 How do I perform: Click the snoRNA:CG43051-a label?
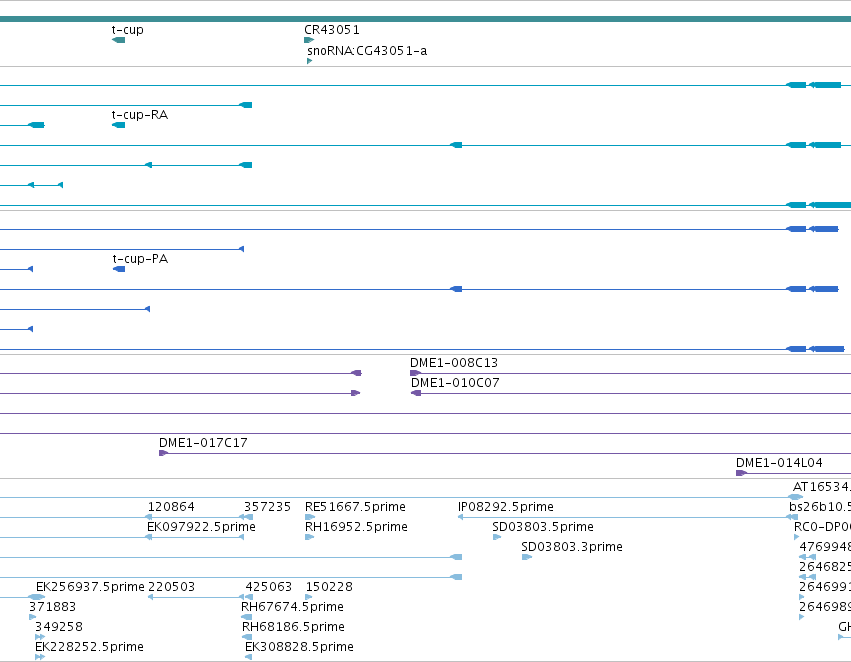(x=367, y=50)
